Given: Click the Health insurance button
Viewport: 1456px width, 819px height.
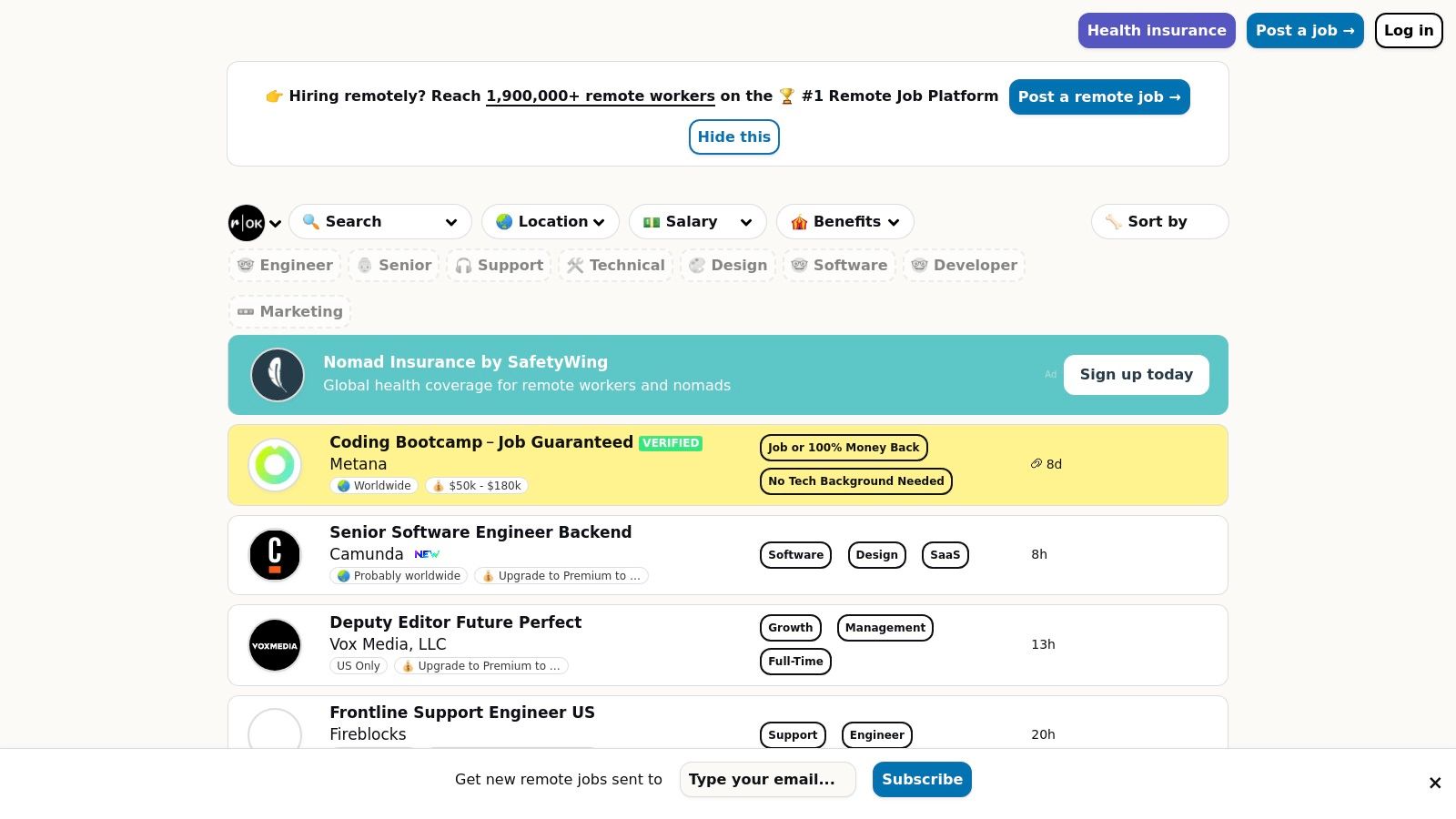Looking at the screenshot, I should click(x=1156, y=31).
